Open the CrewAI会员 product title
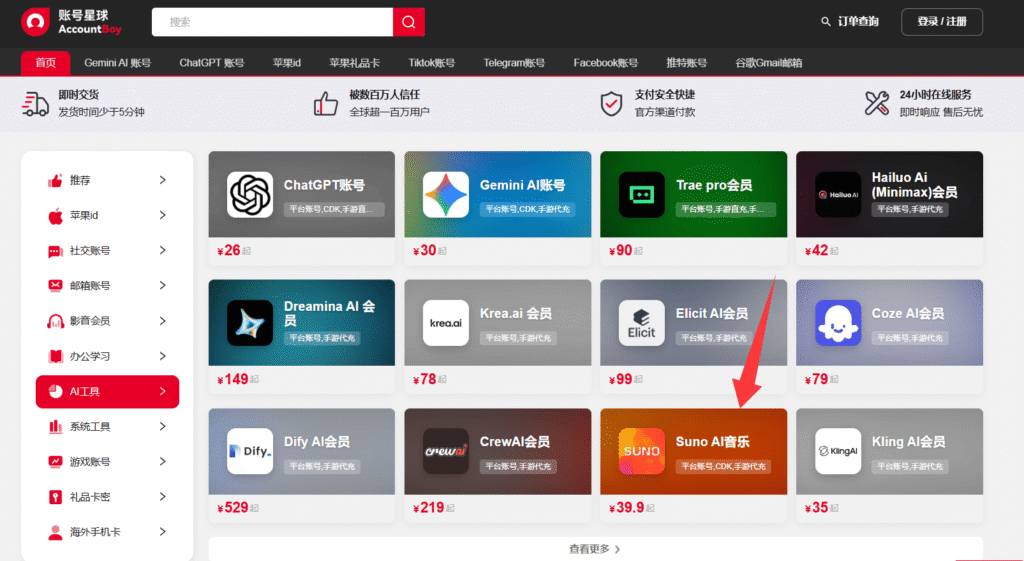 pos(515,442)
